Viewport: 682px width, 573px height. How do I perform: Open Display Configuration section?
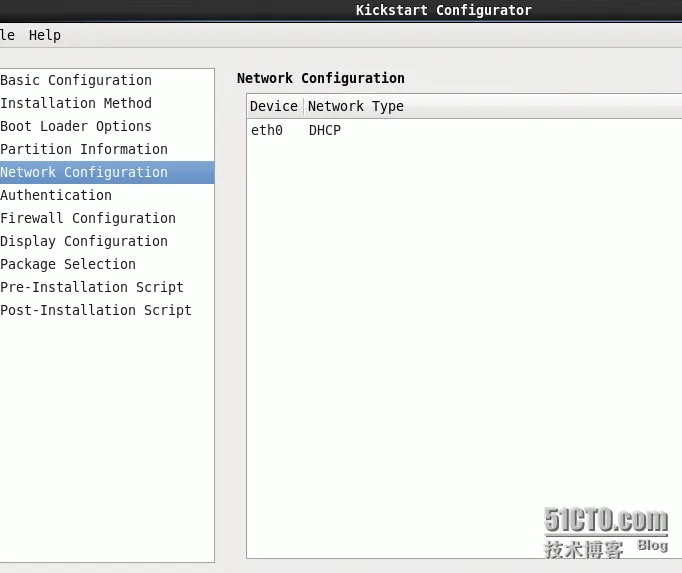107,241
